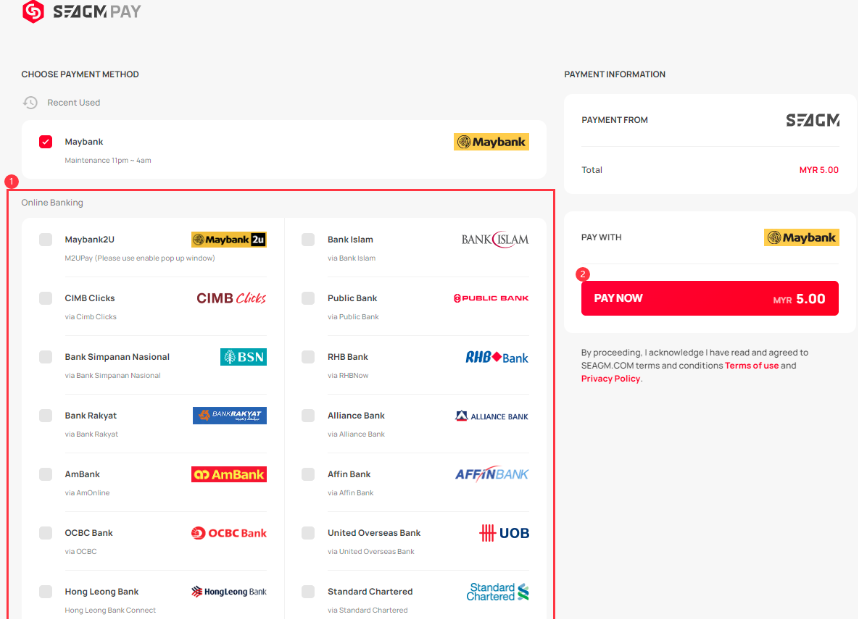Select the Alliance Bank payment label
Screen dimensions: 858x619
click(x=356, y=416)
